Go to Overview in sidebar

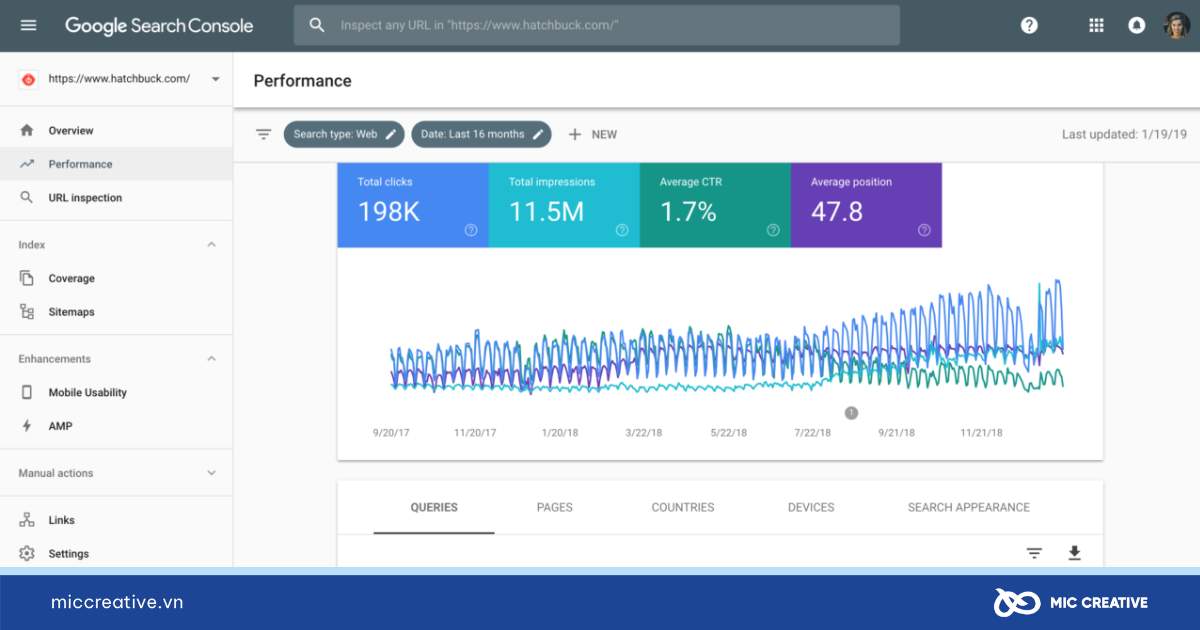coord(71,131)
